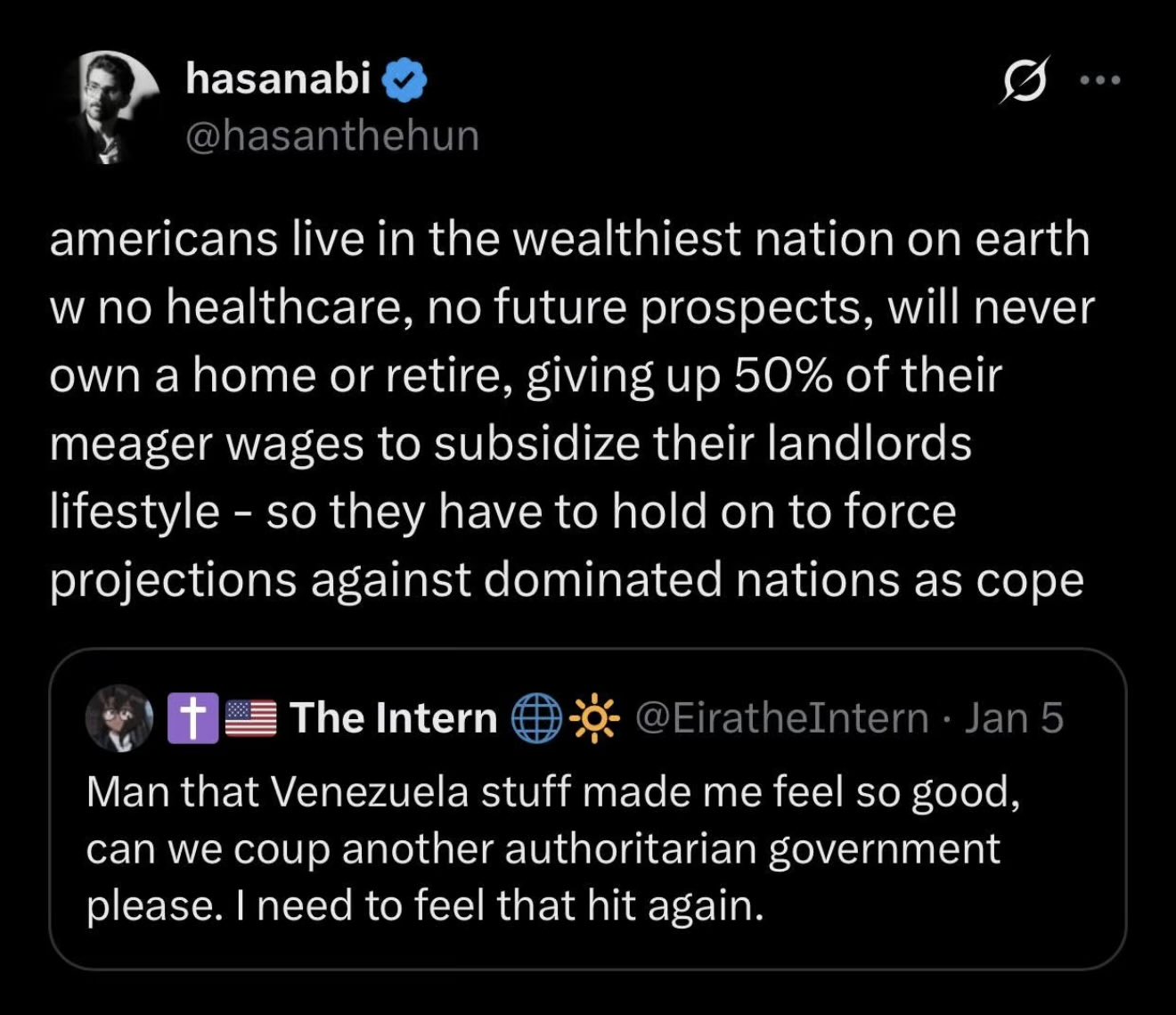Open the @EiratheIntern handle
Screen dimensions: 1176x1015
(x=781, y=718)
